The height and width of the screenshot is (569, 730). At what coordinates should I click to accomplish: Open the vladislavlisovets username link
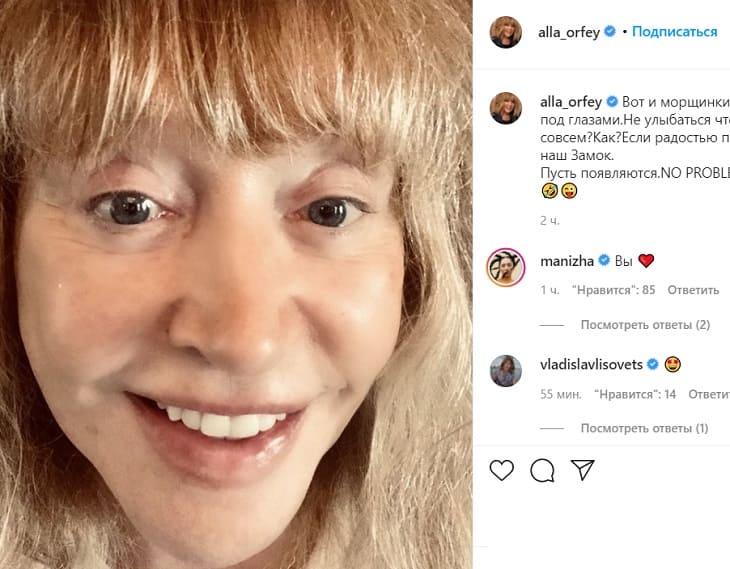pyautogui.click(x=592, y=365)
